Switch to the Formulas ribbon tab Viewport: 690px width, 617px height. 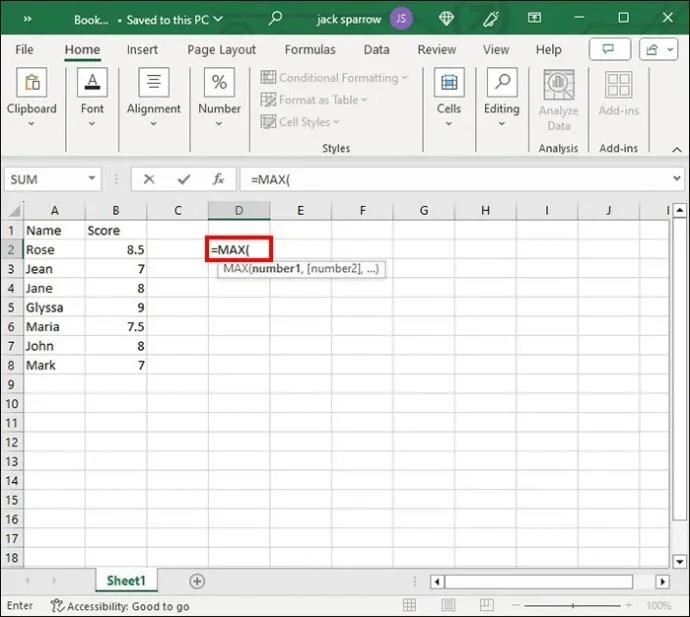tap(310, 50)
